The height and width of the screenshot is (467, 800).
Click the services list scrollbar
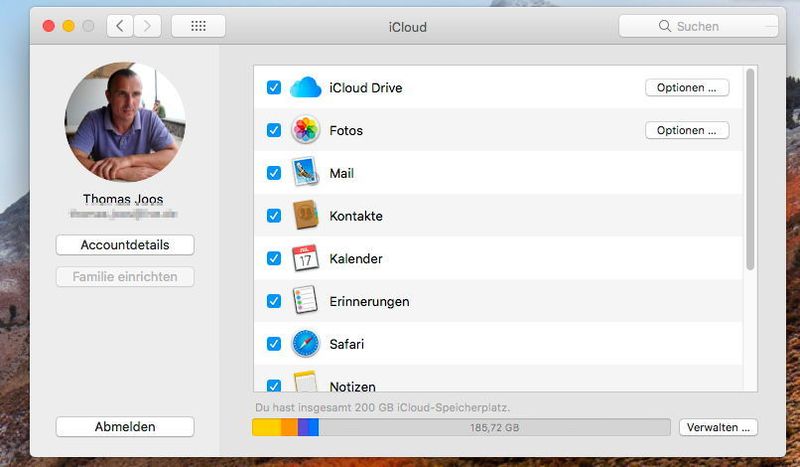point(750,169)
